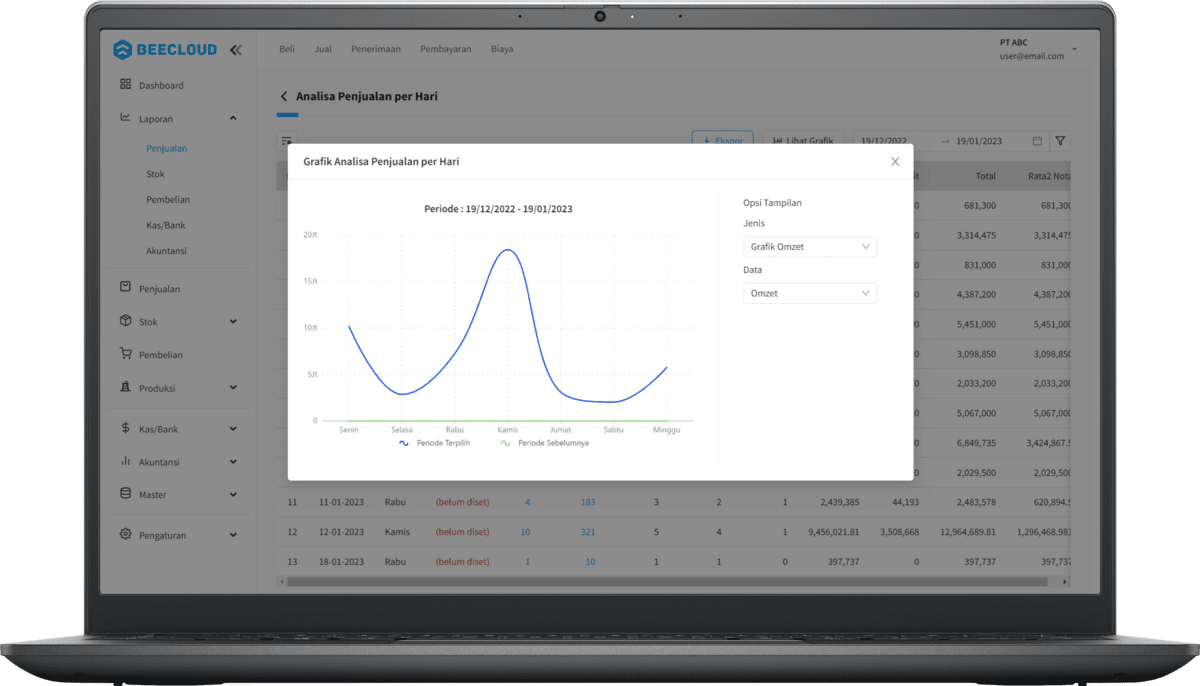1200x686 pixels.
Task: Go back using the arrow beside page title
Action: point(284,97)
